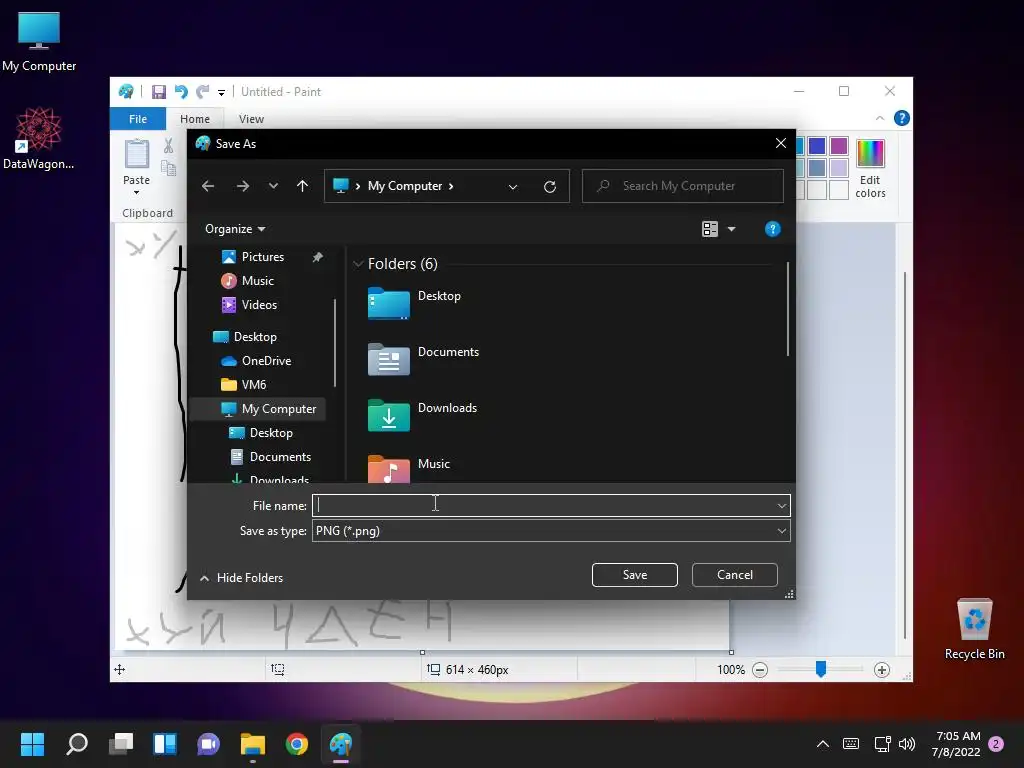Switch to the Home tab in Paint
This screenshot has height=768, width=1024.
(195, 119)
